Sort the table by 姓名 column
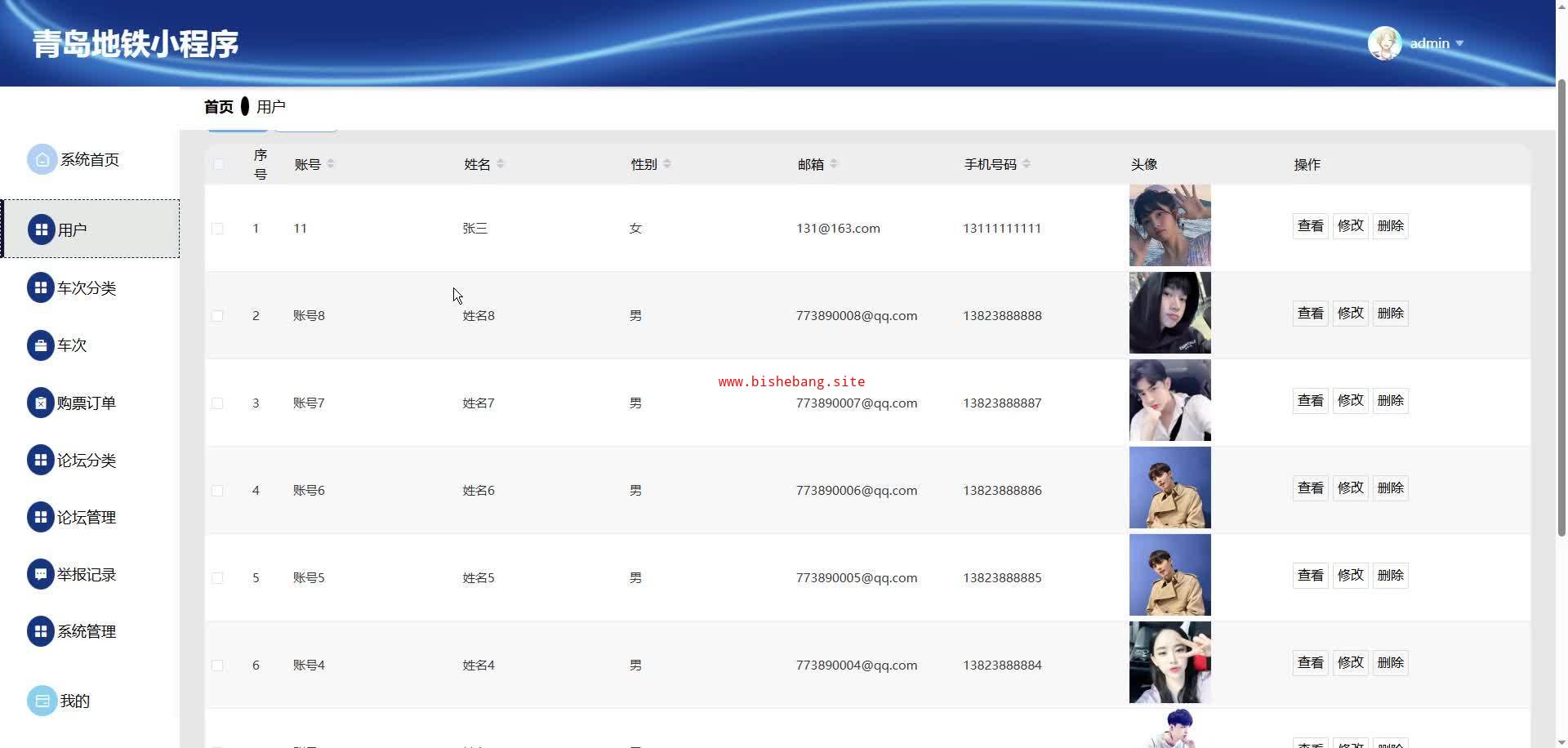The height and width of the screenshot is (748, 1568). coord(501,164)
